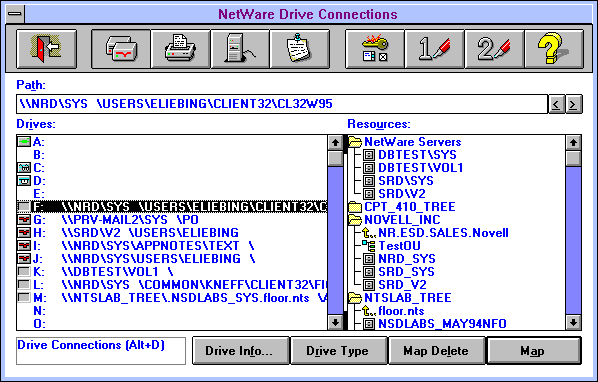Click the D: drive icon

click(x=24, y=181)
